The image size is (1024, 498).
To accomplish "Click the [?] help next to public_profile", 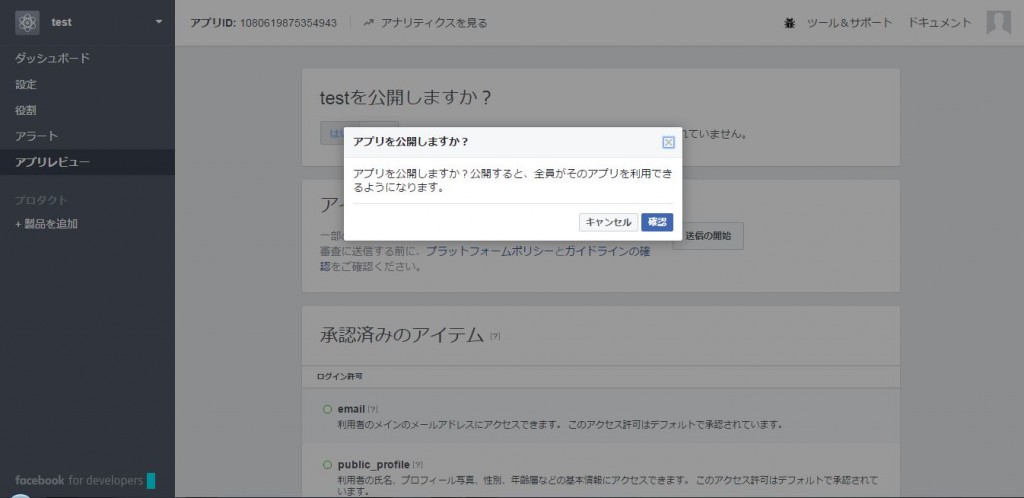I will pyautogui.click(x=417, y=465).
